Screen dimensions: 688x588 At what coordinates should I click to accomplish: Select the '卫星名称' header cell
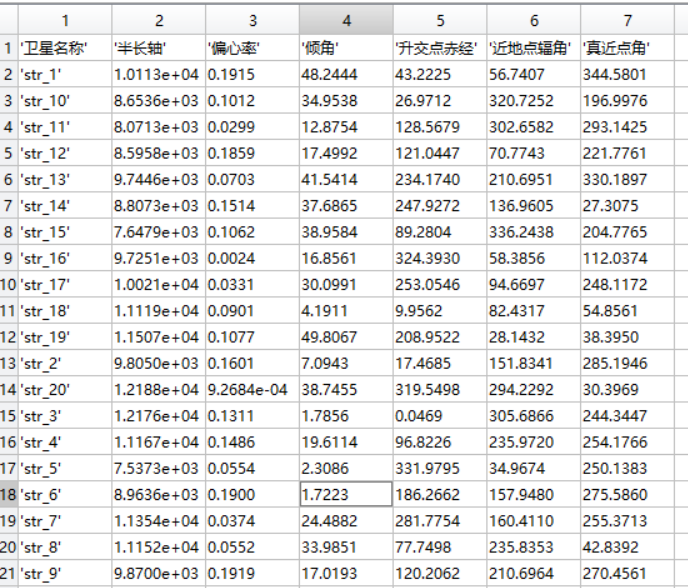pos(65,48)
